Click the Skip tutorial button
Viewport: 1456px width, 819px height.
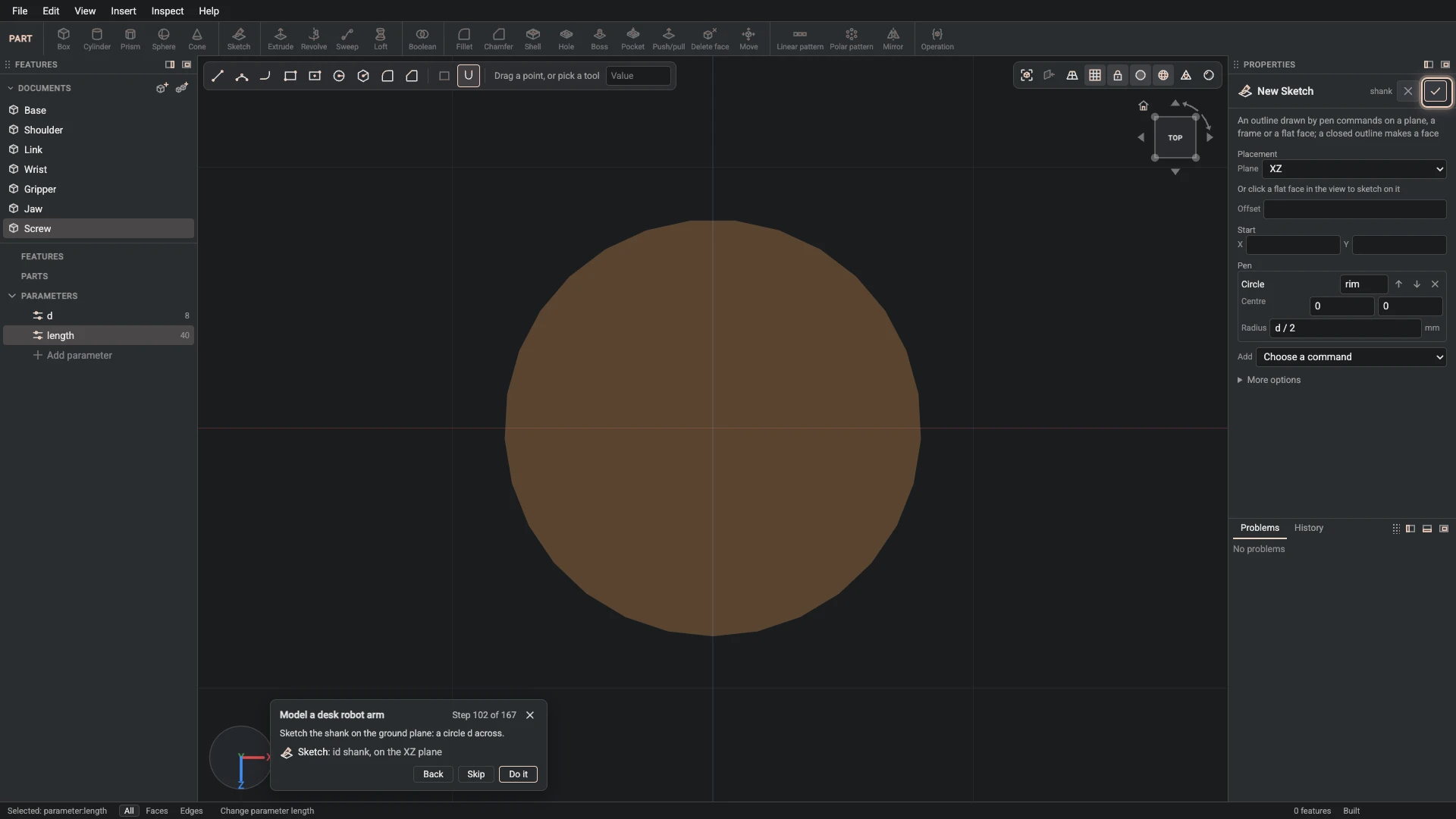(x=475, y=774)
